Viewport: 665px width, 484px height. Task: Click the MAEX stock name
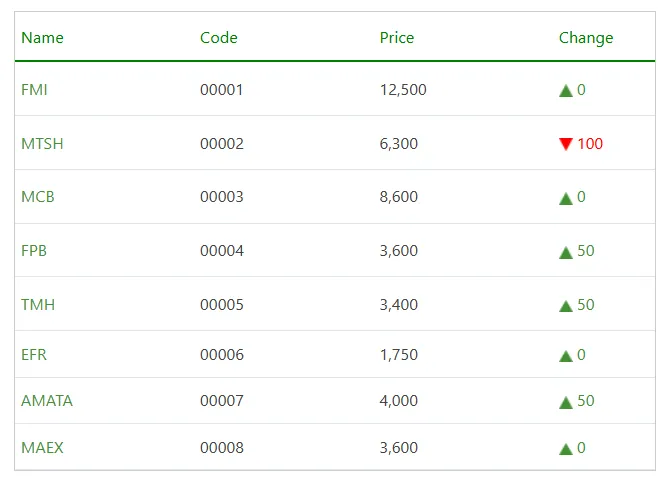pyautogui.click(x=42, y=448)
